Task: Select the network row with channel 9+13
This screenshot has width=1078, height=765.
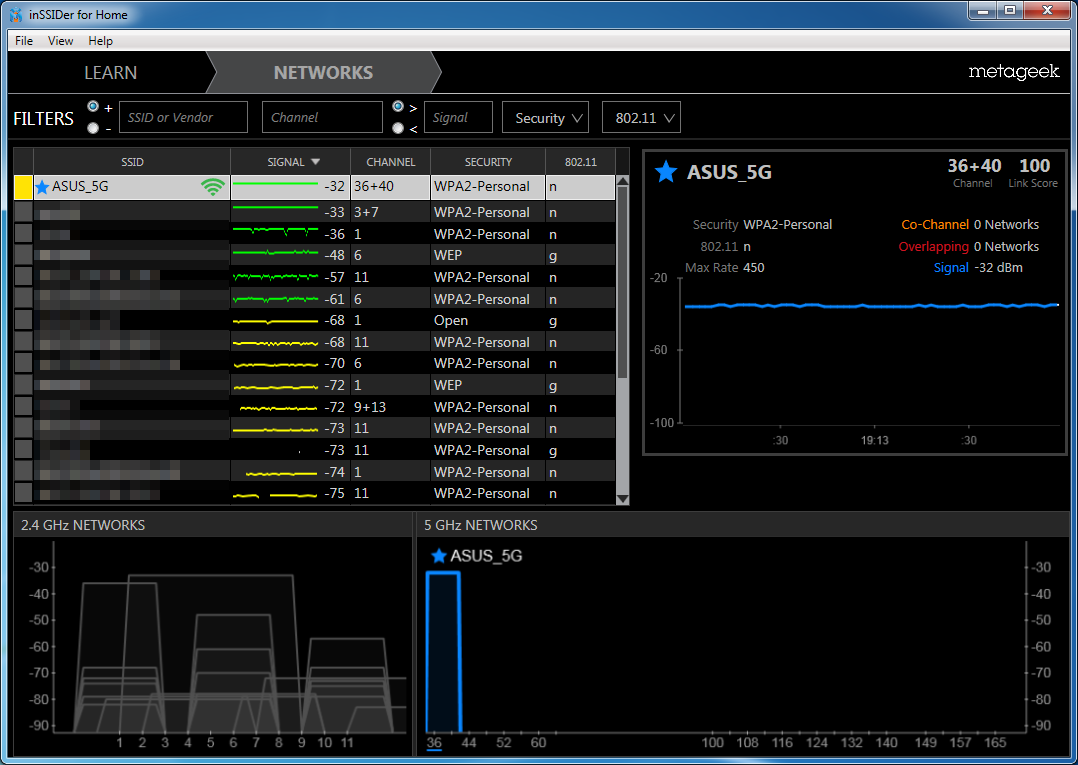Action: 314,407
